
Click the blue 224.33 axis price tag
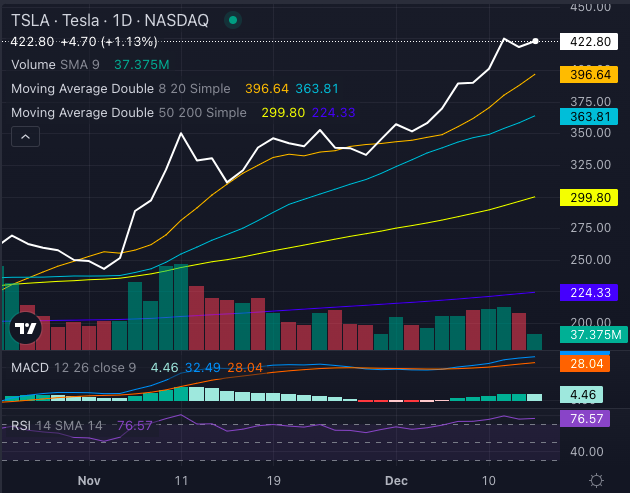click(590, 292)
